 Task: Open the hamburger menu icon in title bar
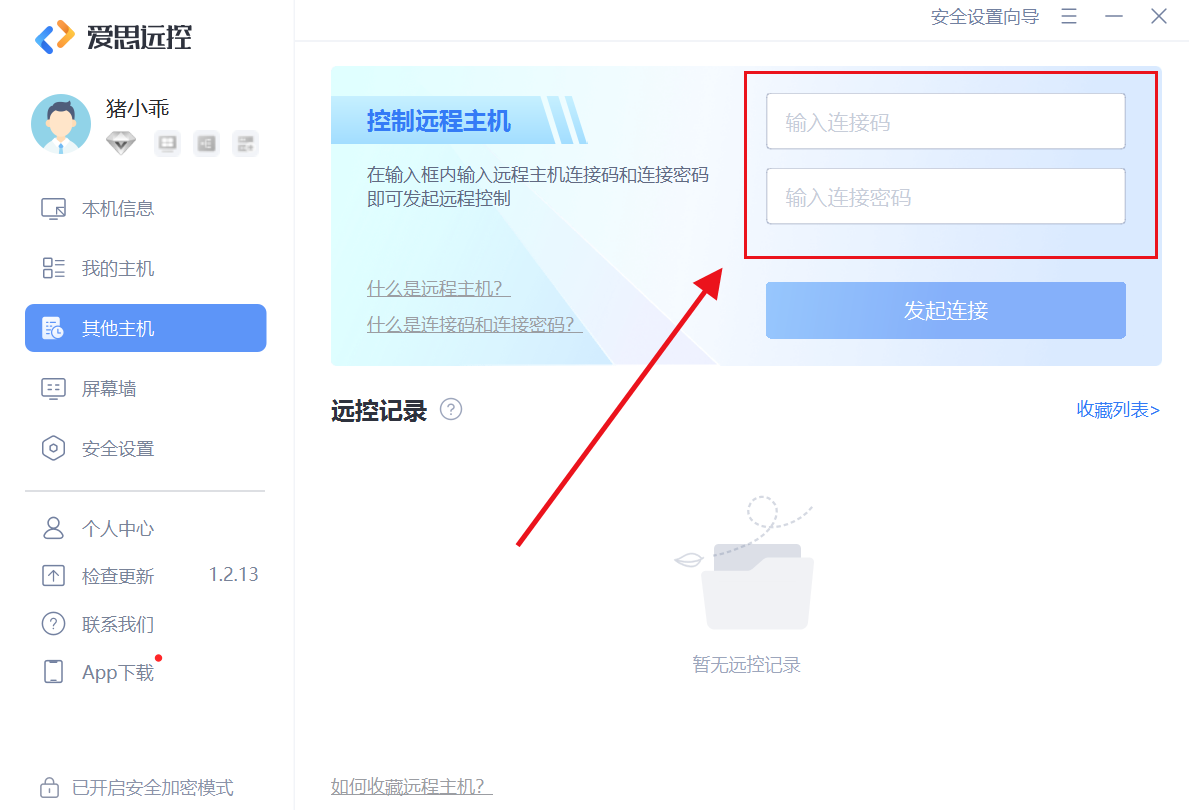point(1069,17)
